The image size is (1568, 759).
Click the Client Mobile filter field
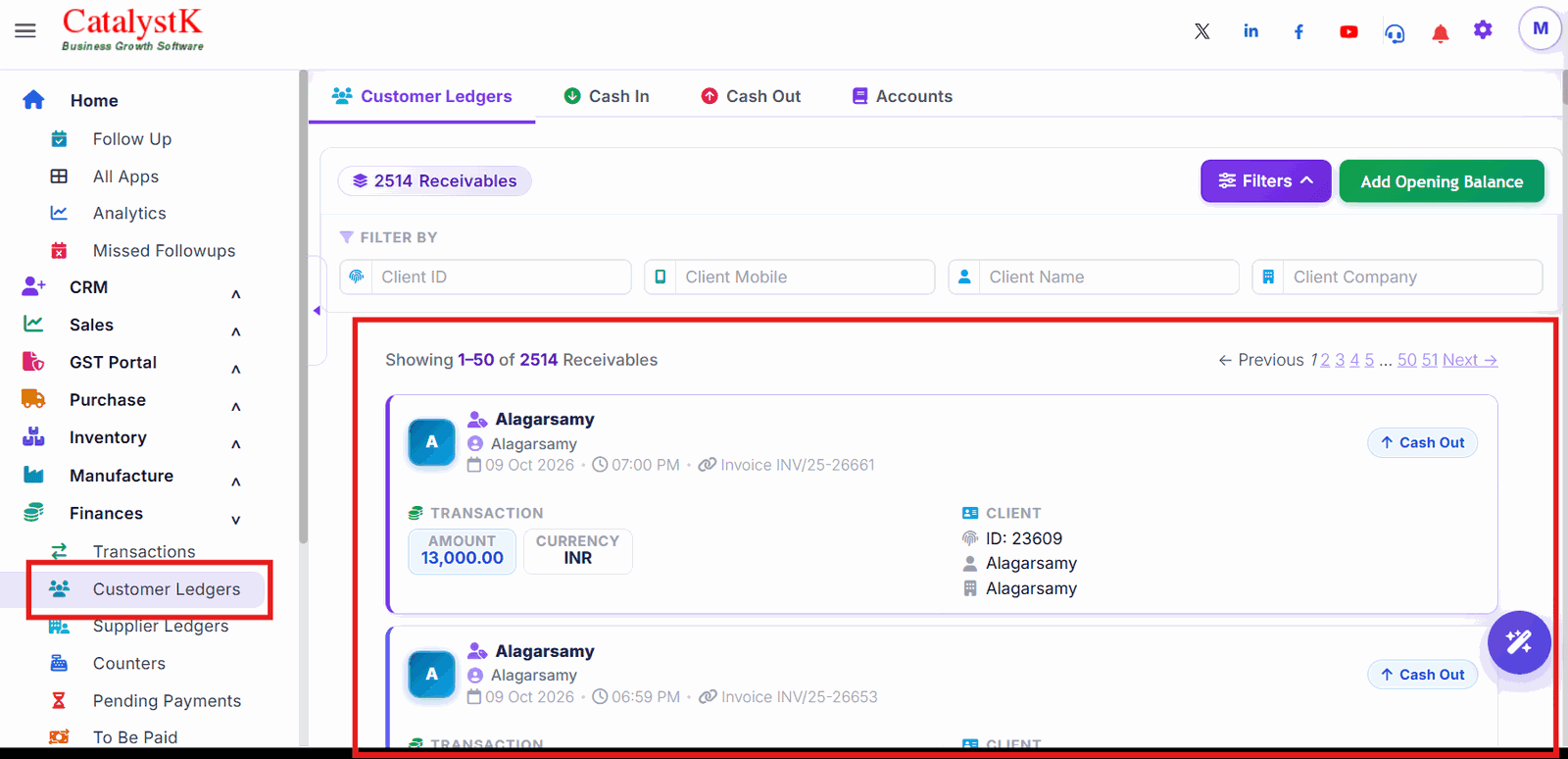point(789,277)
